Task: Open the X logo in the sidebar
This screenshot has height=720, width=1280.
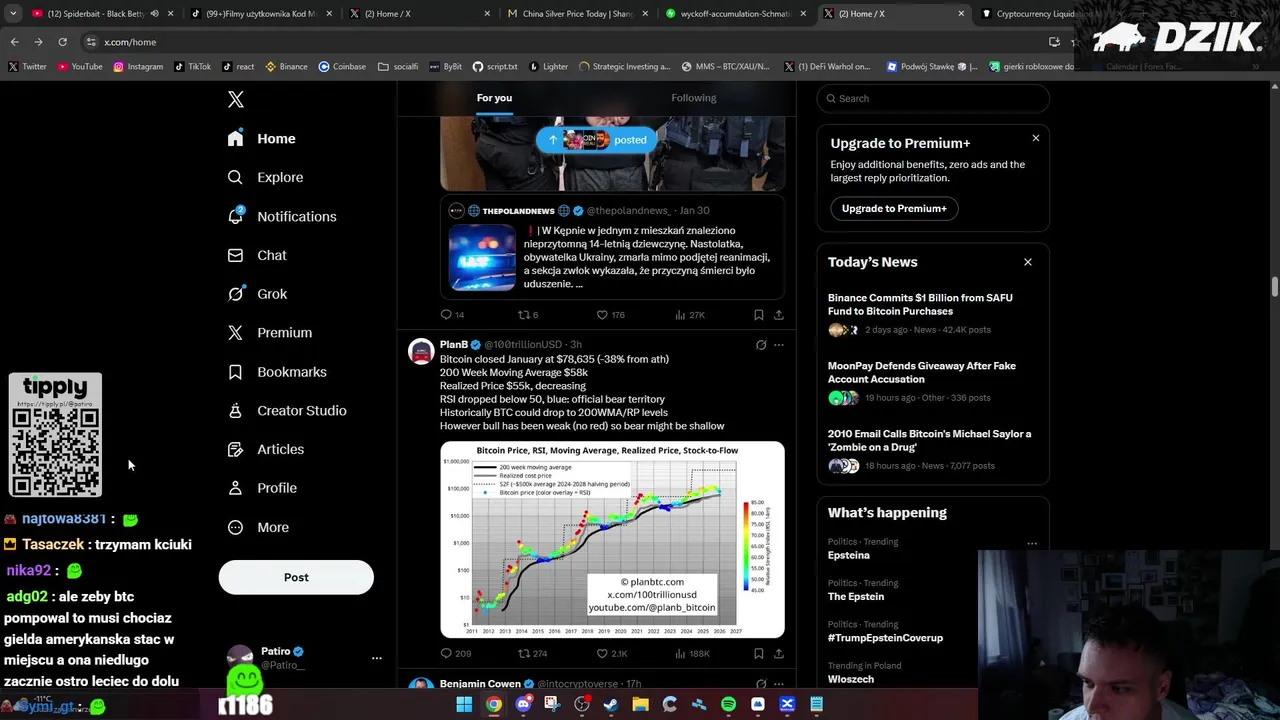Action: click(236, 99)
